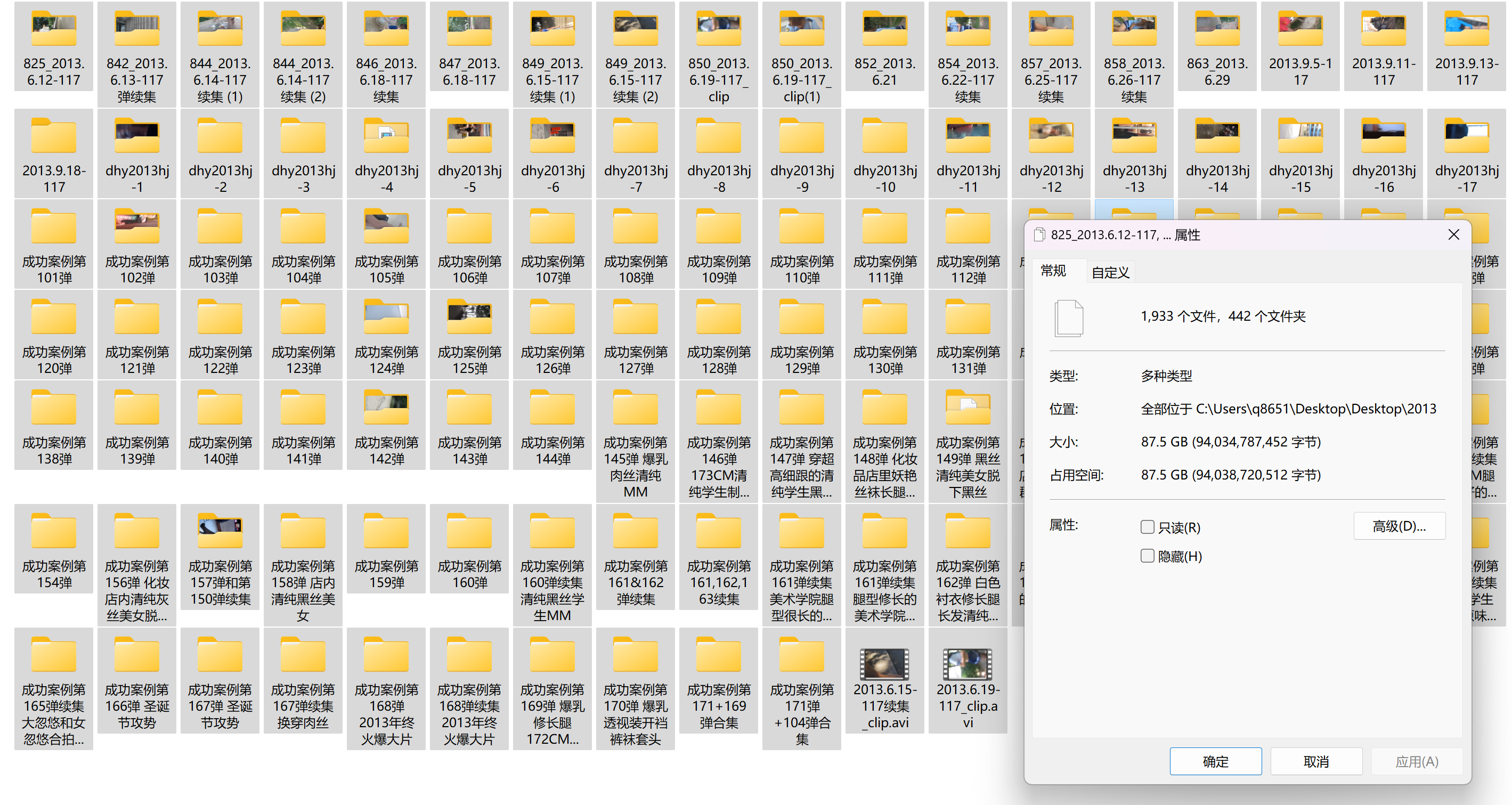1512x805 pixels.
Task: Open the 常规 tab
Action: click(x=1053, y=271)
